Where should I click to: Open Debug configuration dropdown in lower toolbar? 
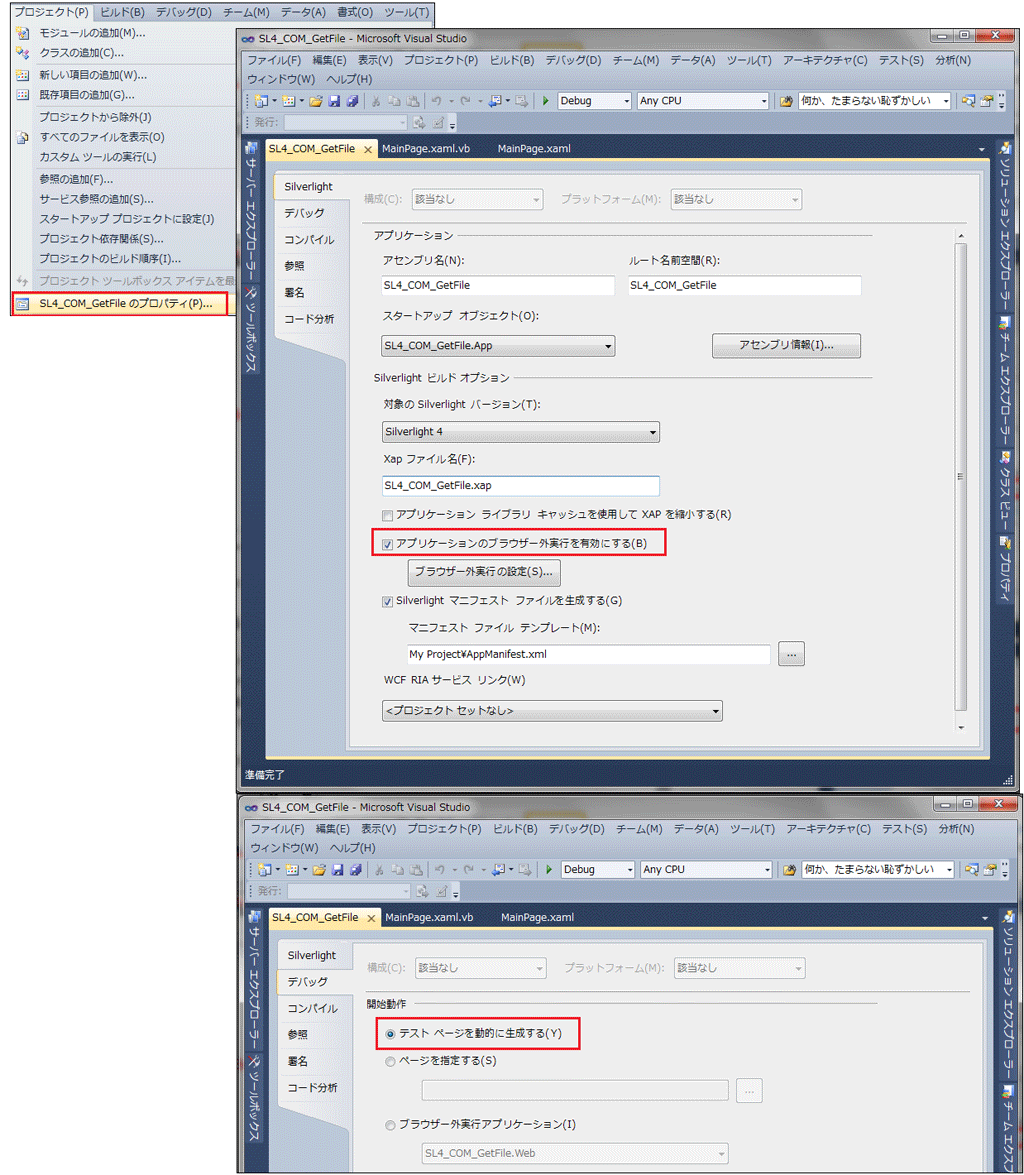click(x=597, y=870)
